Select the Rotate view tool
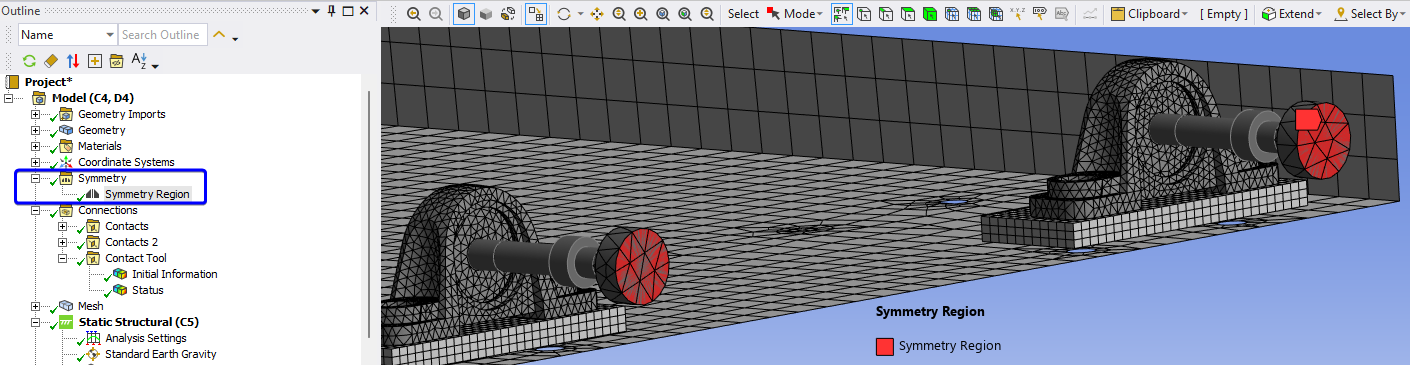The width and height of the screenshot is (1410, 365). coord(564,14)
